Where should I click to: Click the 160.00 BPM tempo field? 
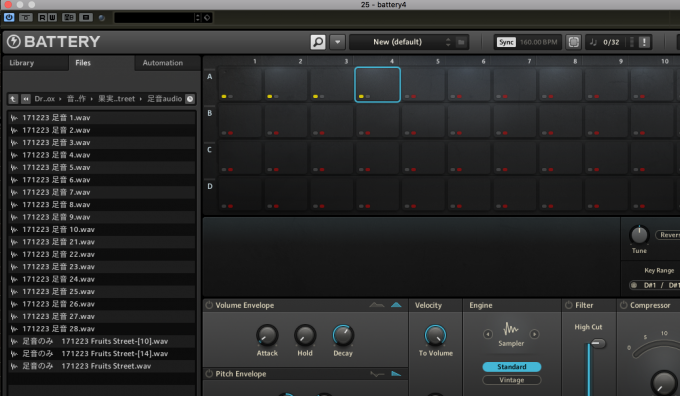(x=538, y=42)
